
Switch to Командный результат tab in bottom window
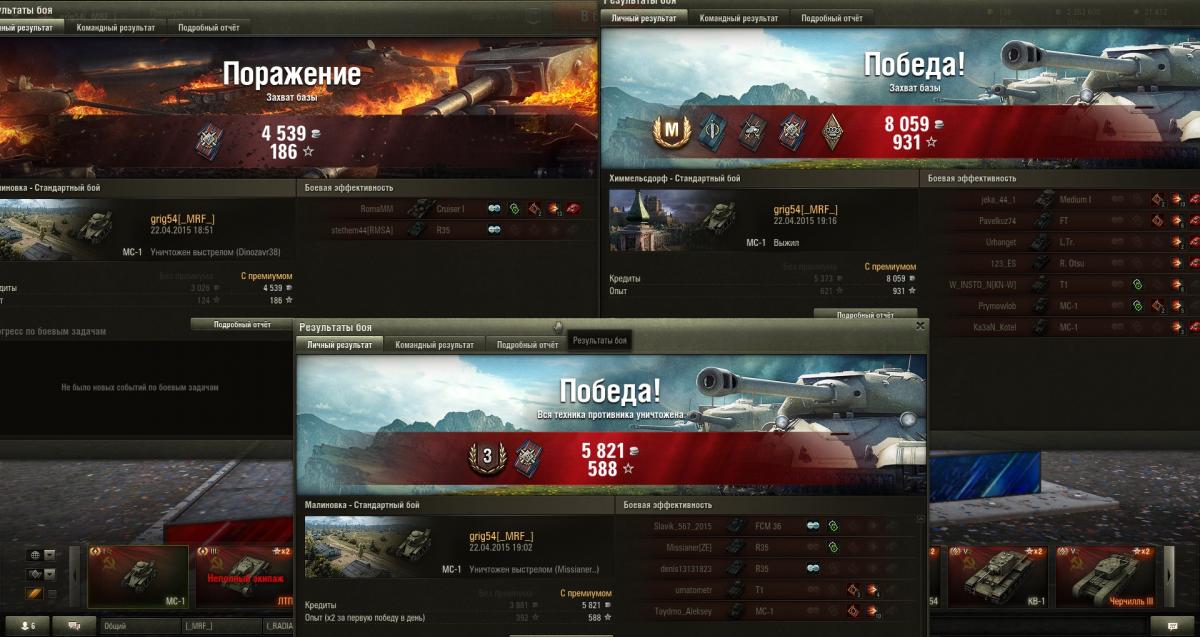click(x=434, y=344)
